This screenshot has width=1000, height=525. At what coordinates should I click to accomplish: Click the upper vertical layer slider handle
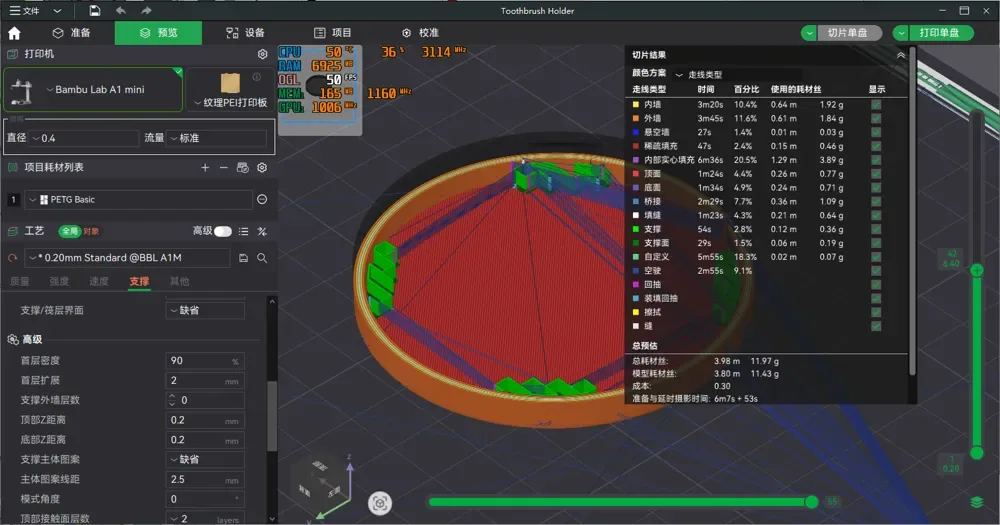tap(976, 270)
